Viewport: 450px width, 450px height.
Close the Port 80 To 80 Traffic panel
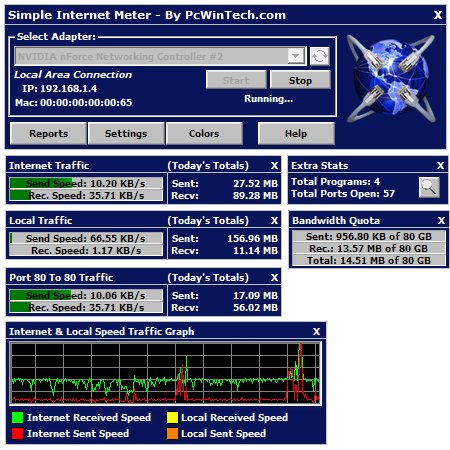tap(274, 278)
